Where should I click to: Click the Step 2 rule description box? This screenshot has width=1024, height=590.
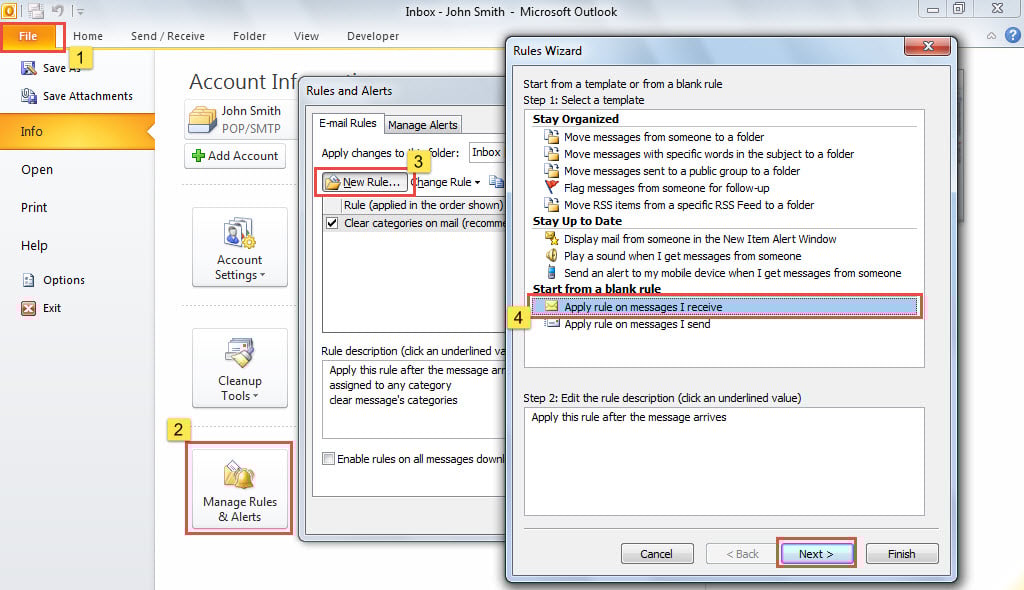(724, 461)
